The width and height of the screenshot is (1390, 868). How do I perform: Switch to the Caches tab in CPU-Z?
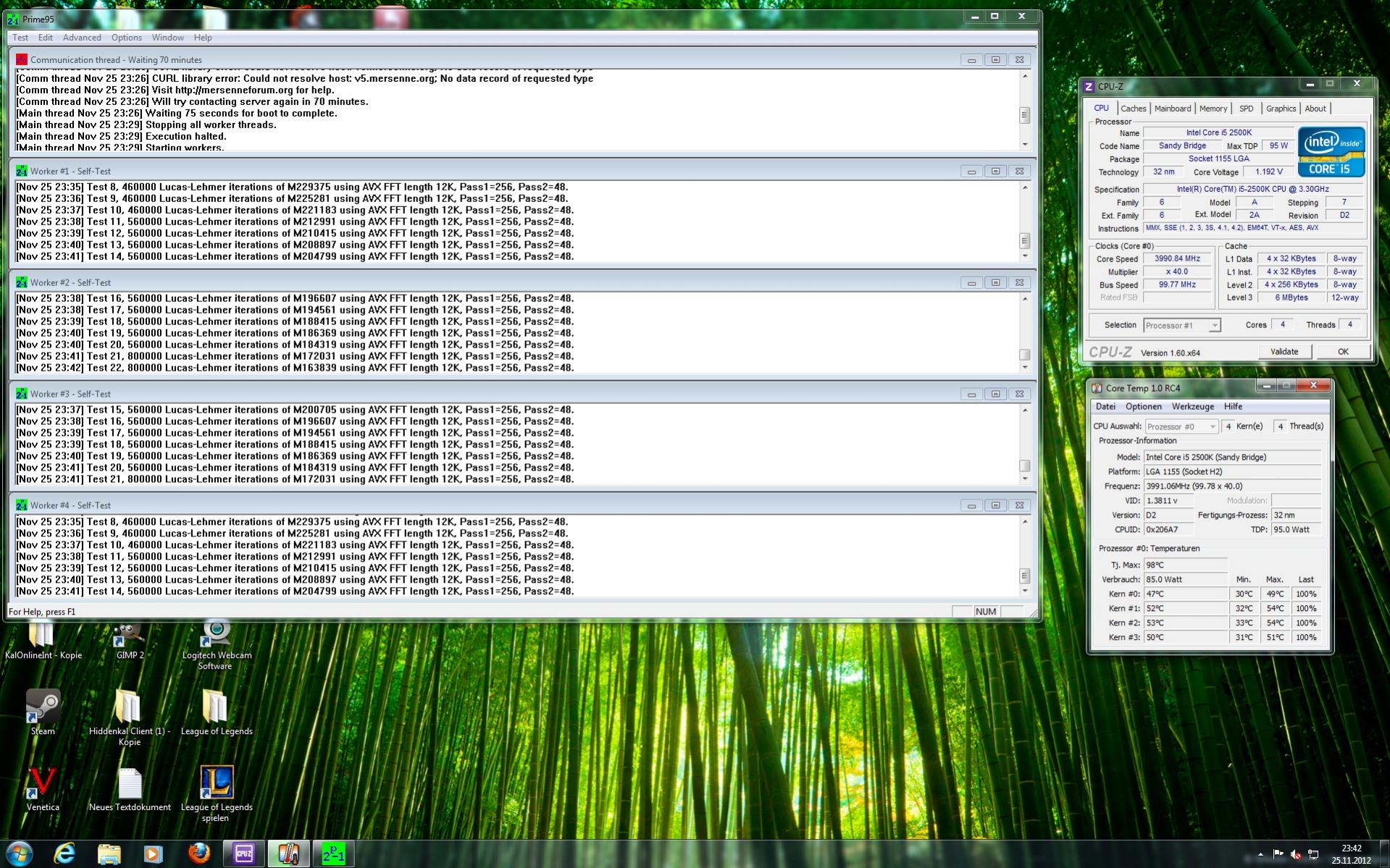1133,109
